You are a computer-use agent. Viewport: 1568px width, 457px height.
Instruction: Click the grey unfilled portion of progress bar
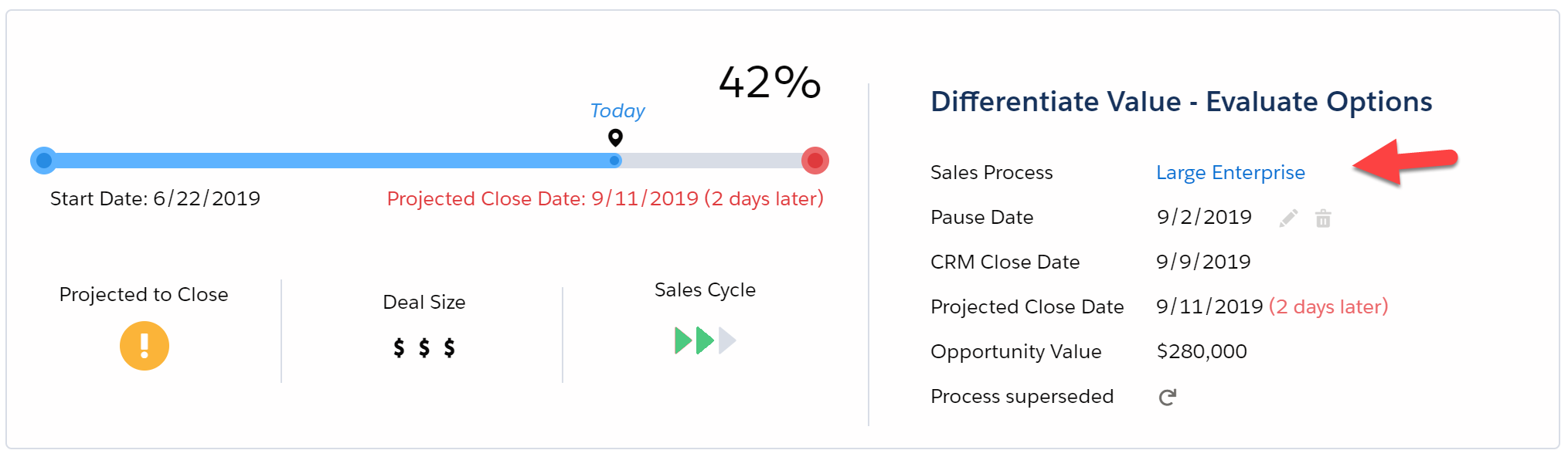coord(711,161)
